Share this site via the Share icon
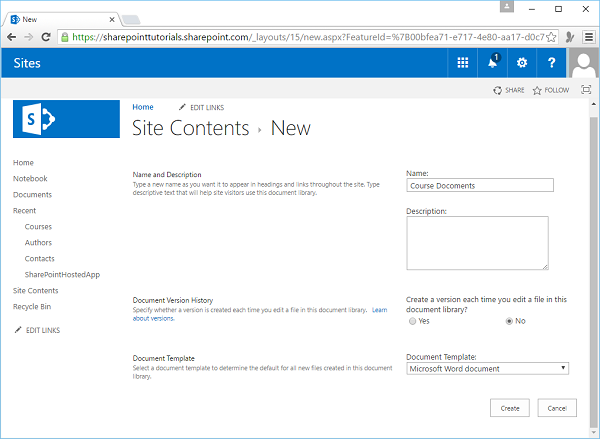Screen dimensions: 600x439 click(509, 90)
